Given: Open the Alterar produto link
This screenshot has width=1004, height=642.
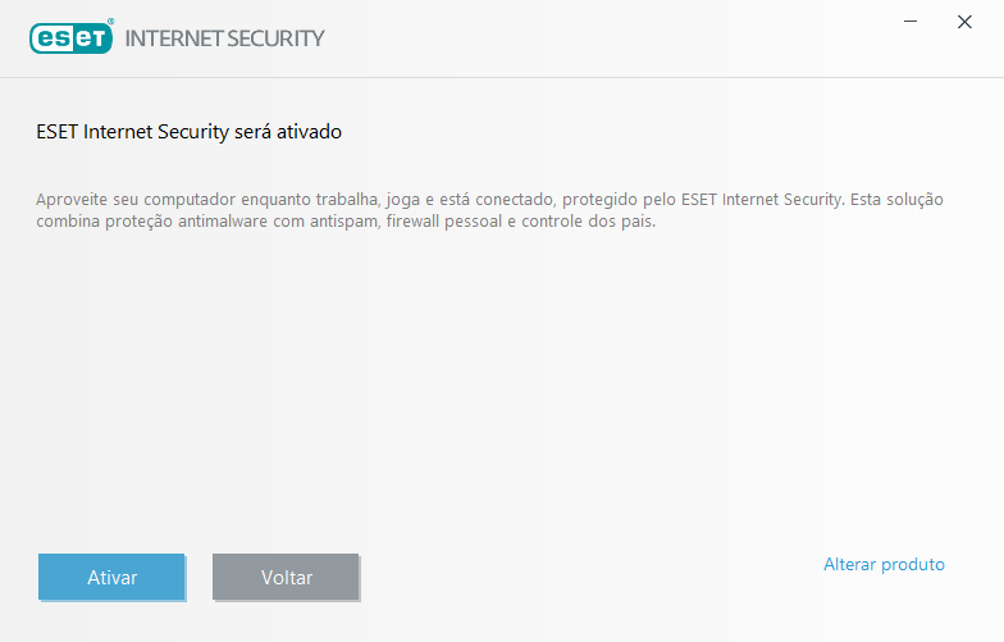Looking at the screenshot, I should (884, 565).
